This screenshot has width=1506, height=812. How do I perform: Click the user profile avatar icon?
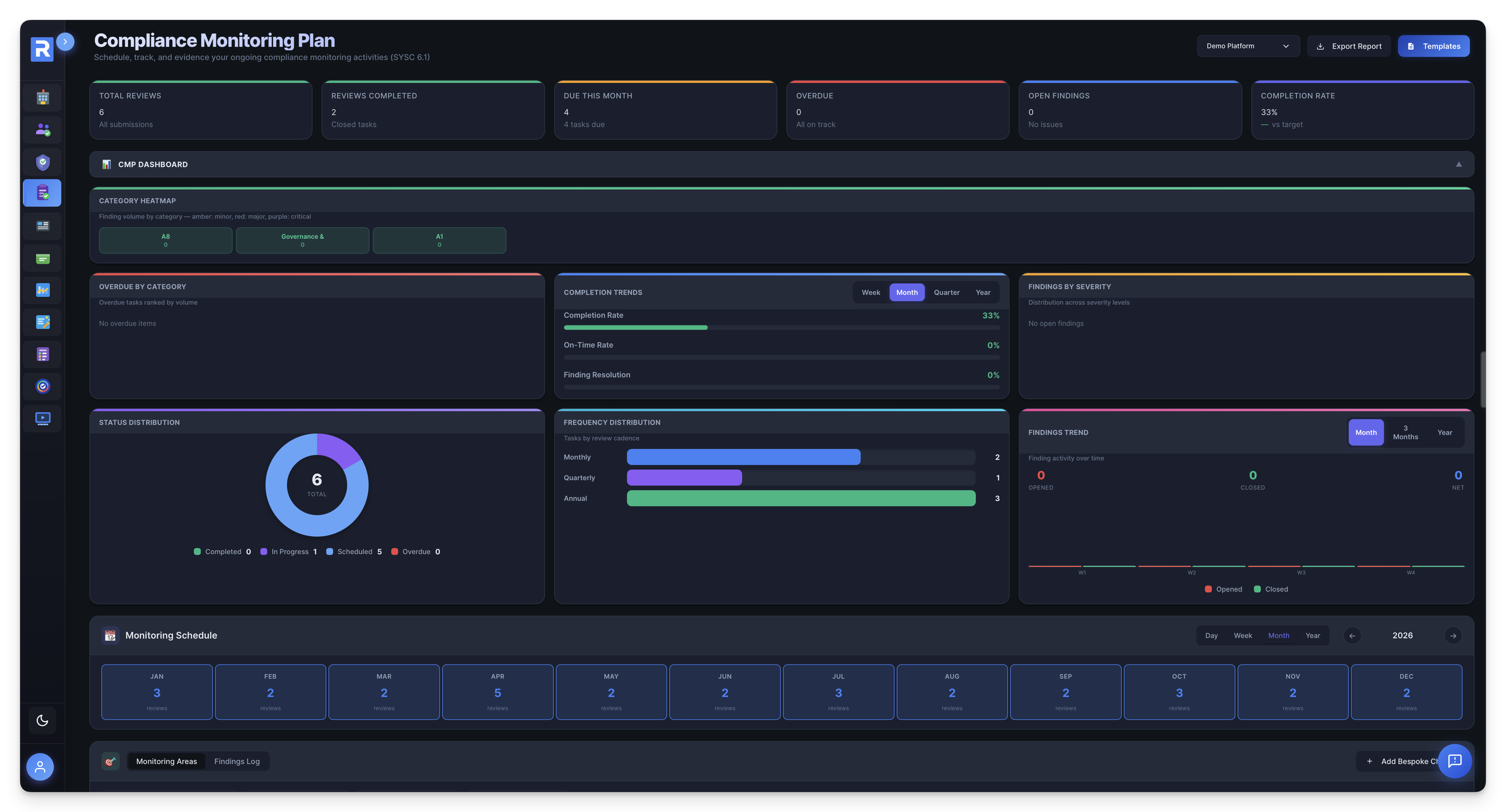point(40,767)
